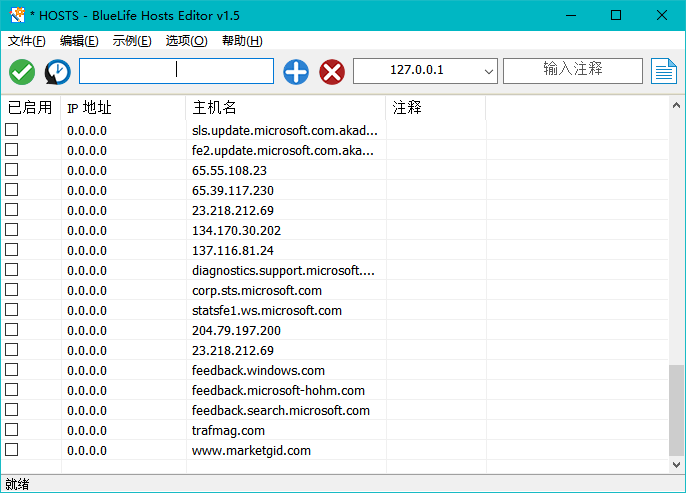Click 0.0.0.0 IP in the 137.116.81.24 row

[x=87, y=251]
